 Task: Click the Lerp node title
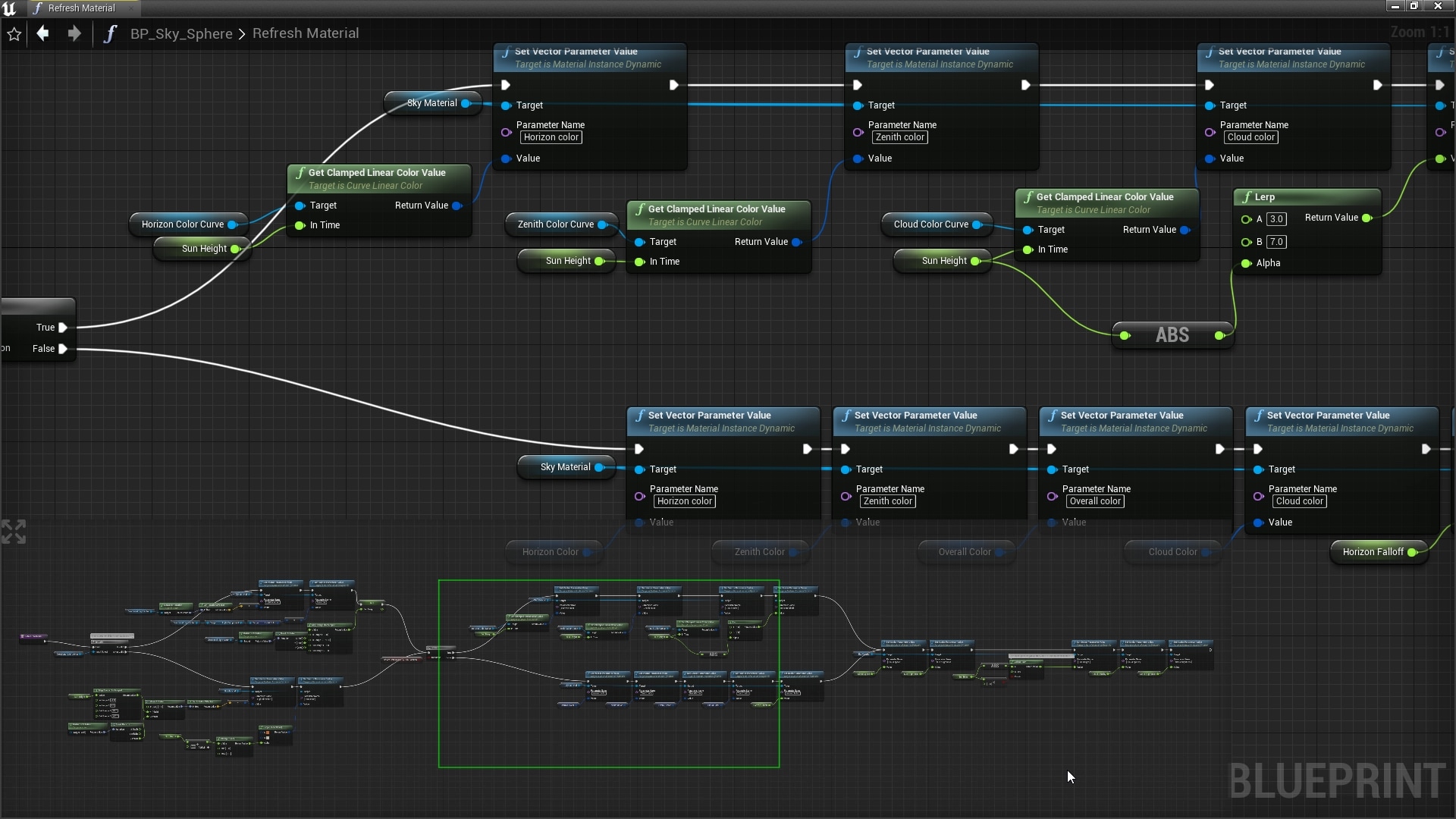(x=1265, y=197)
